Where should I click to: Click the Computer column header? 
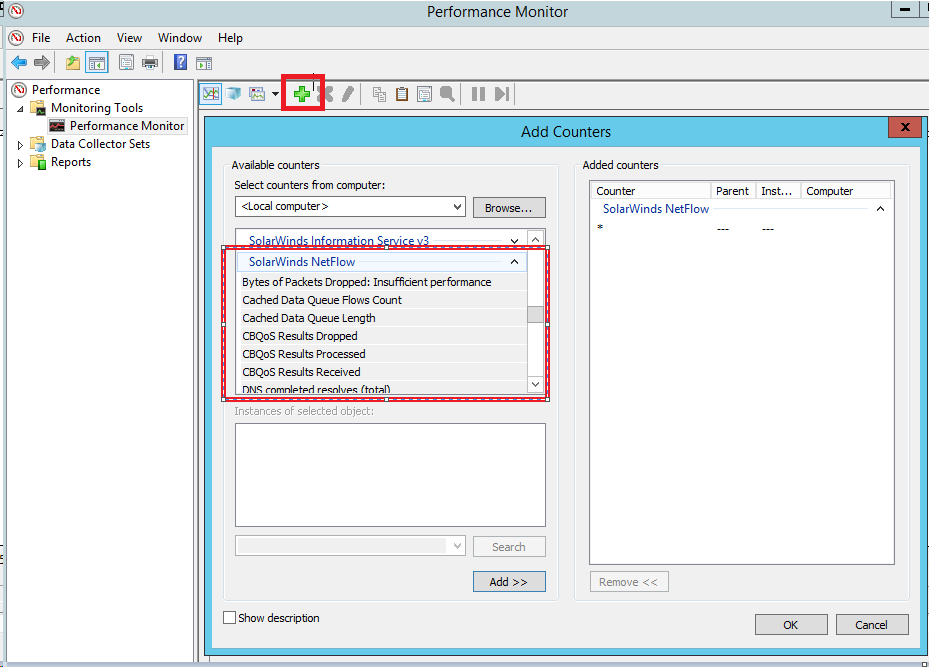[845, 191]
